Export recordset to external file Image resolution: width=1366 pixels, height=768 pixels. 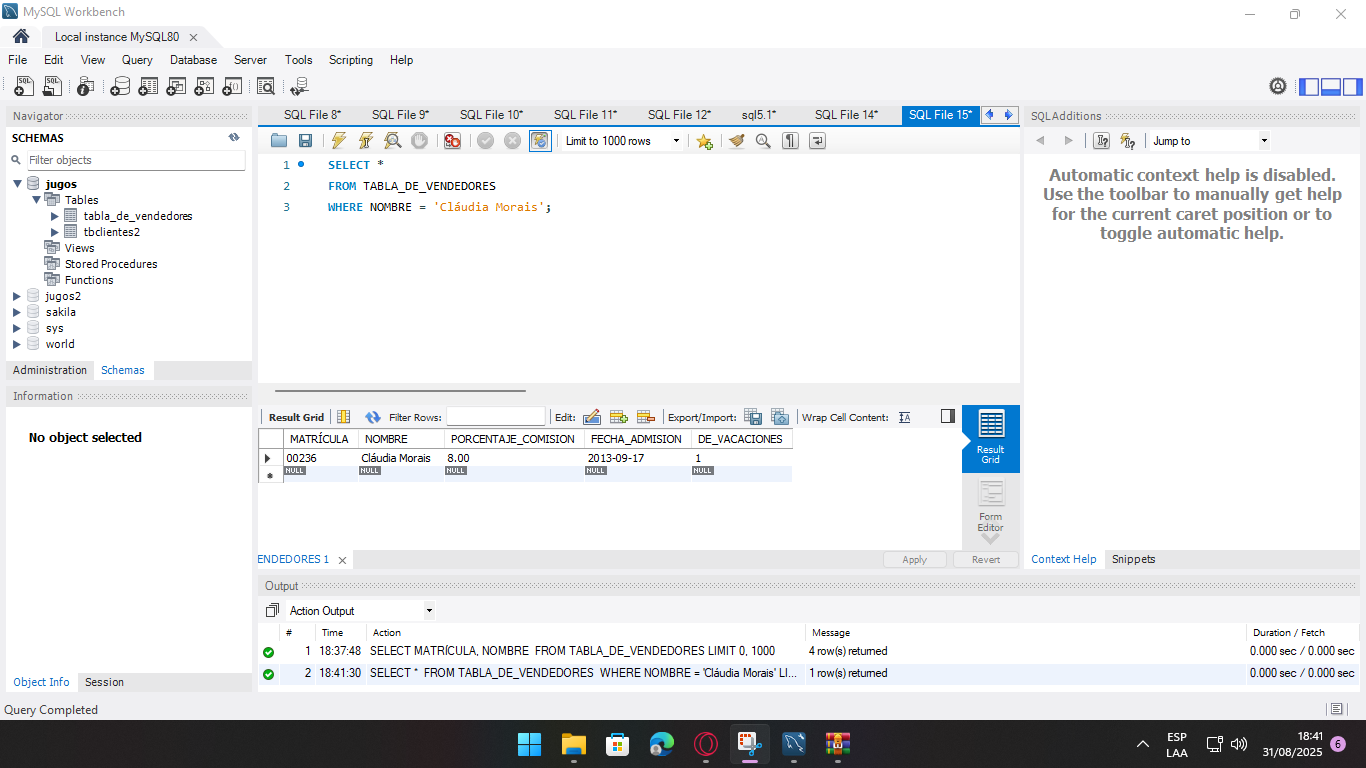[x=753, y=417]
